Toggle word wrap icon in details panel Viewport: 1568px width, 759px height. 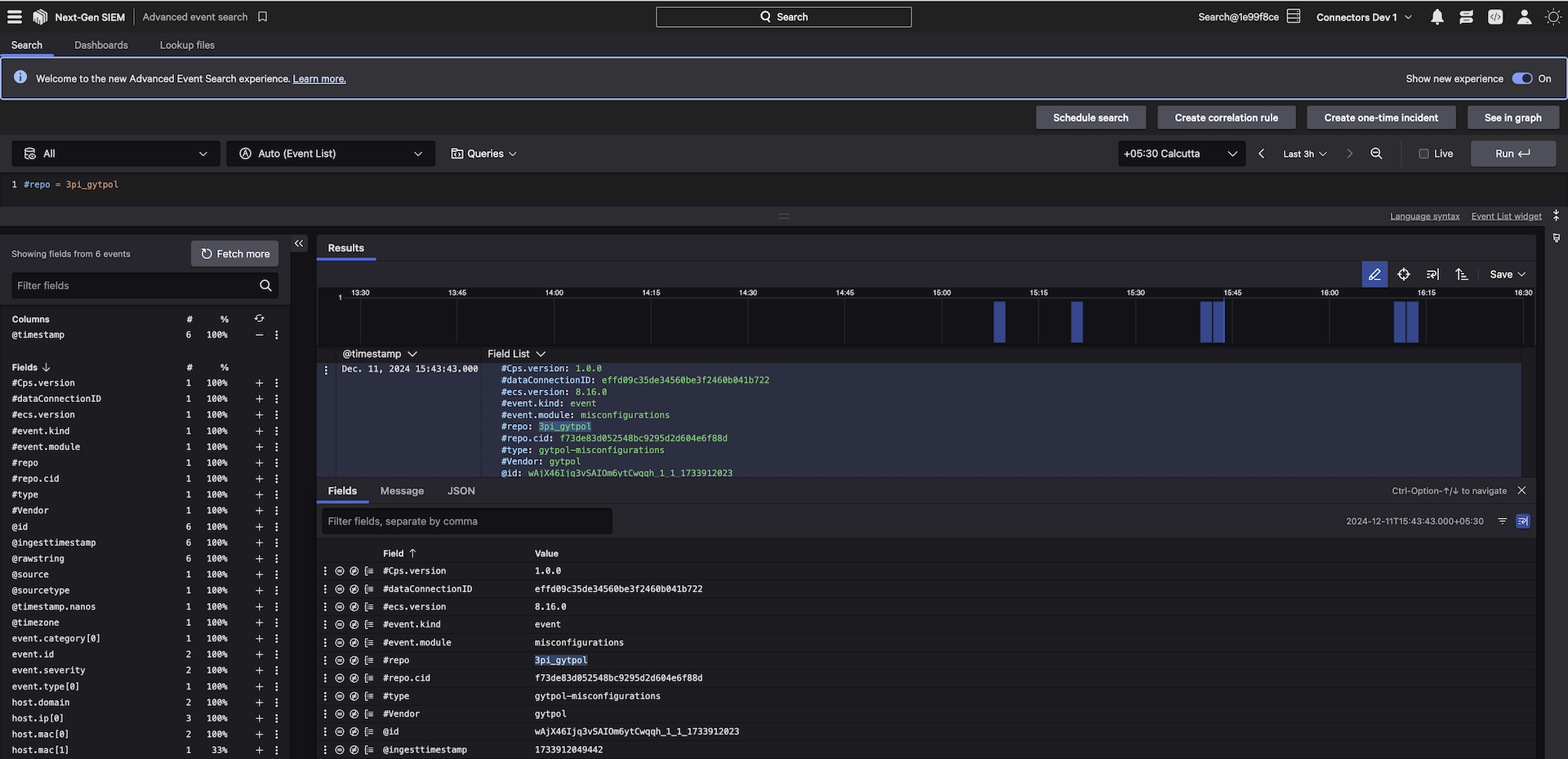pyautogui.click(x=1522, y=521)
